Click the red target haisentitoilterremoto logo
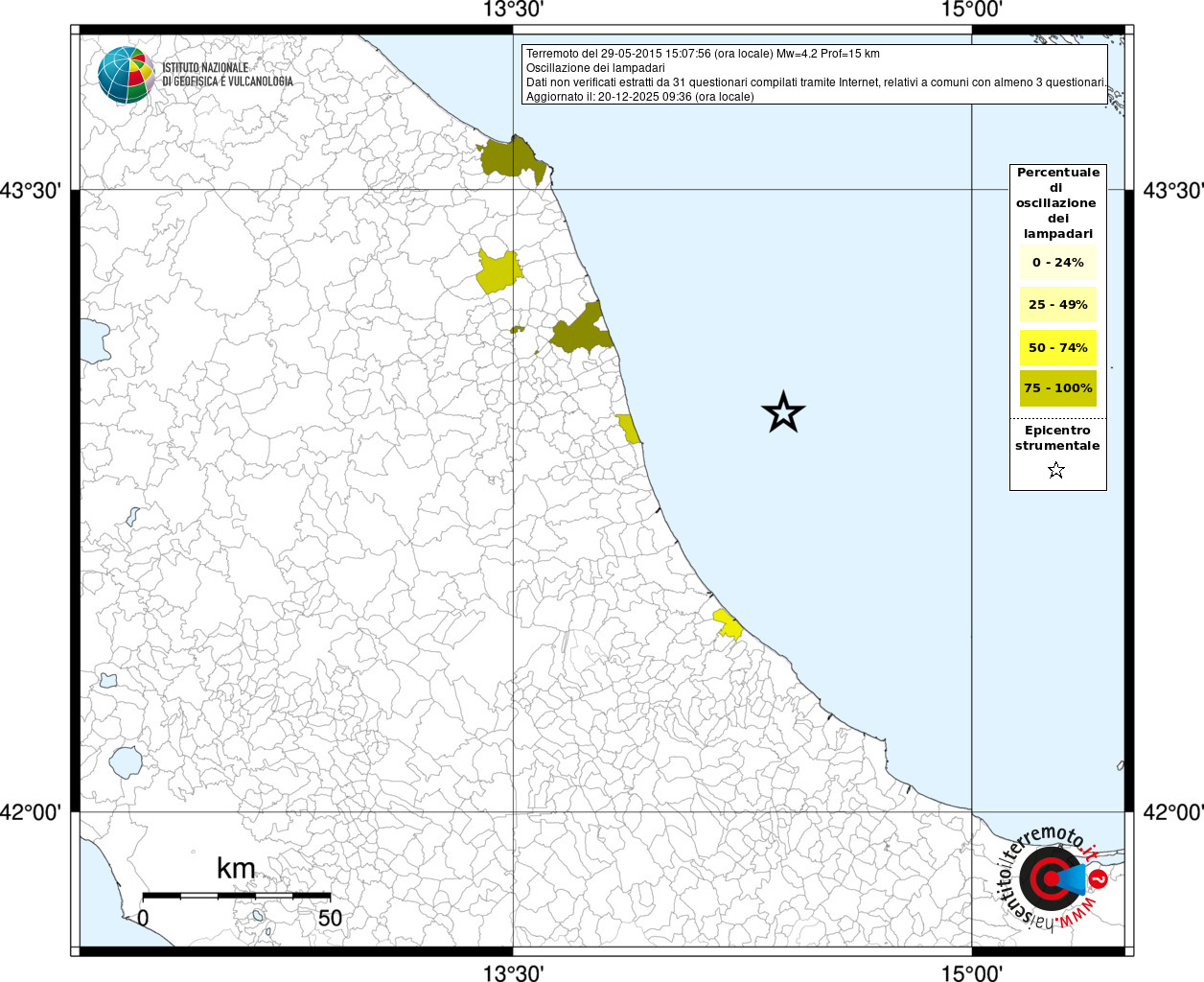Viewport: 1204px width, 982px height. coord(1050,878)
